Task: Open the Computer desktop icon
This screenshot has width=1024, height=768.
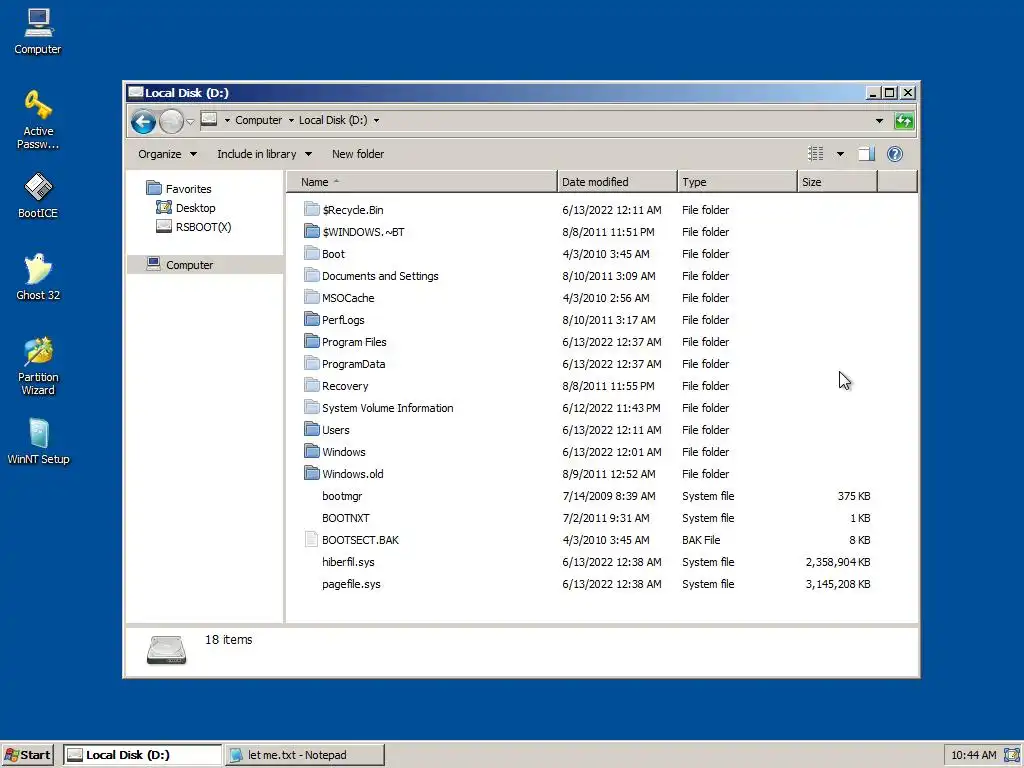Action: 38,31
